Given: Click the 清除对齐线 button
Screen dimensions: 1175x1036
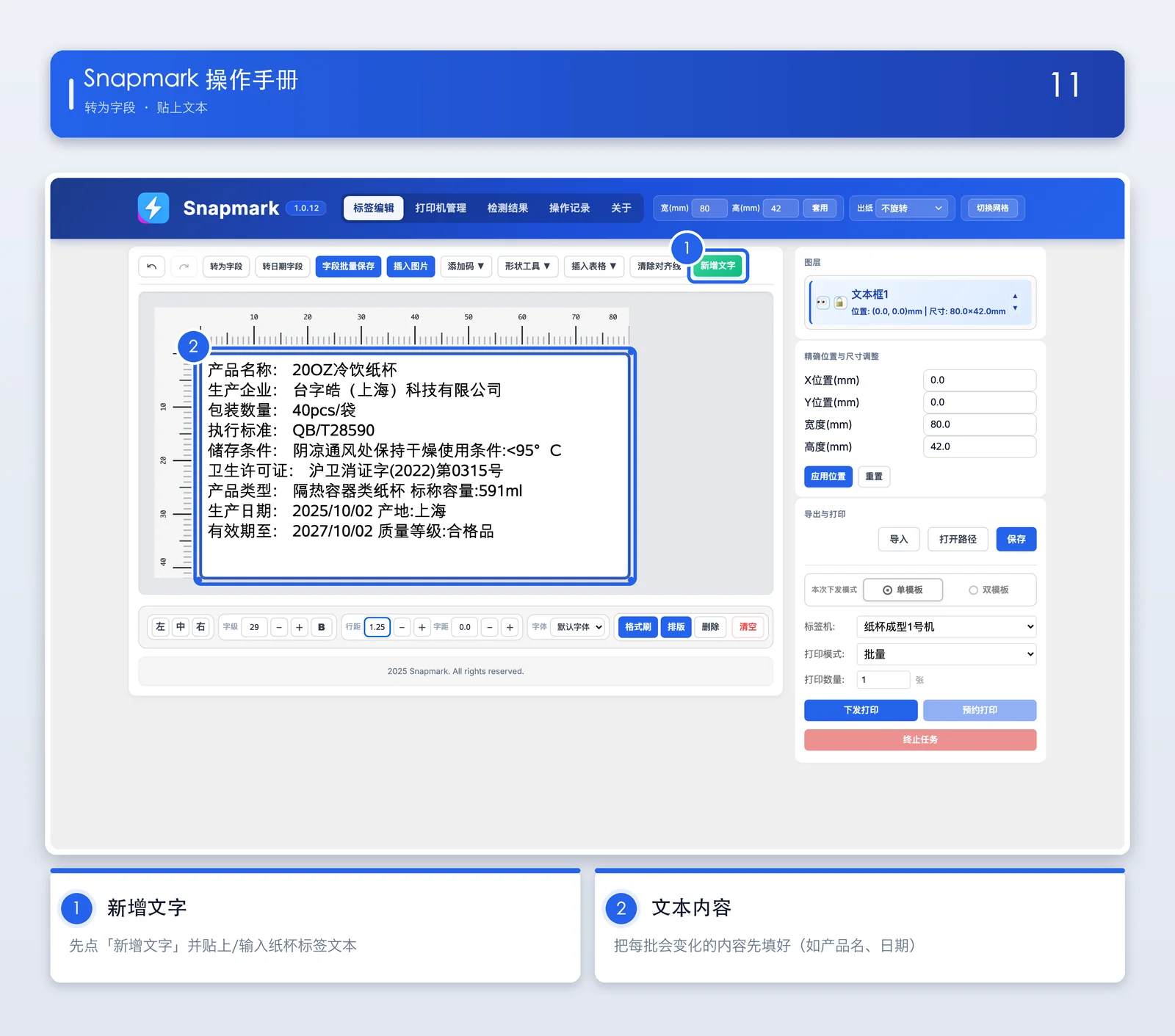Looking at the screenshot, I should [x=659, y=267].
